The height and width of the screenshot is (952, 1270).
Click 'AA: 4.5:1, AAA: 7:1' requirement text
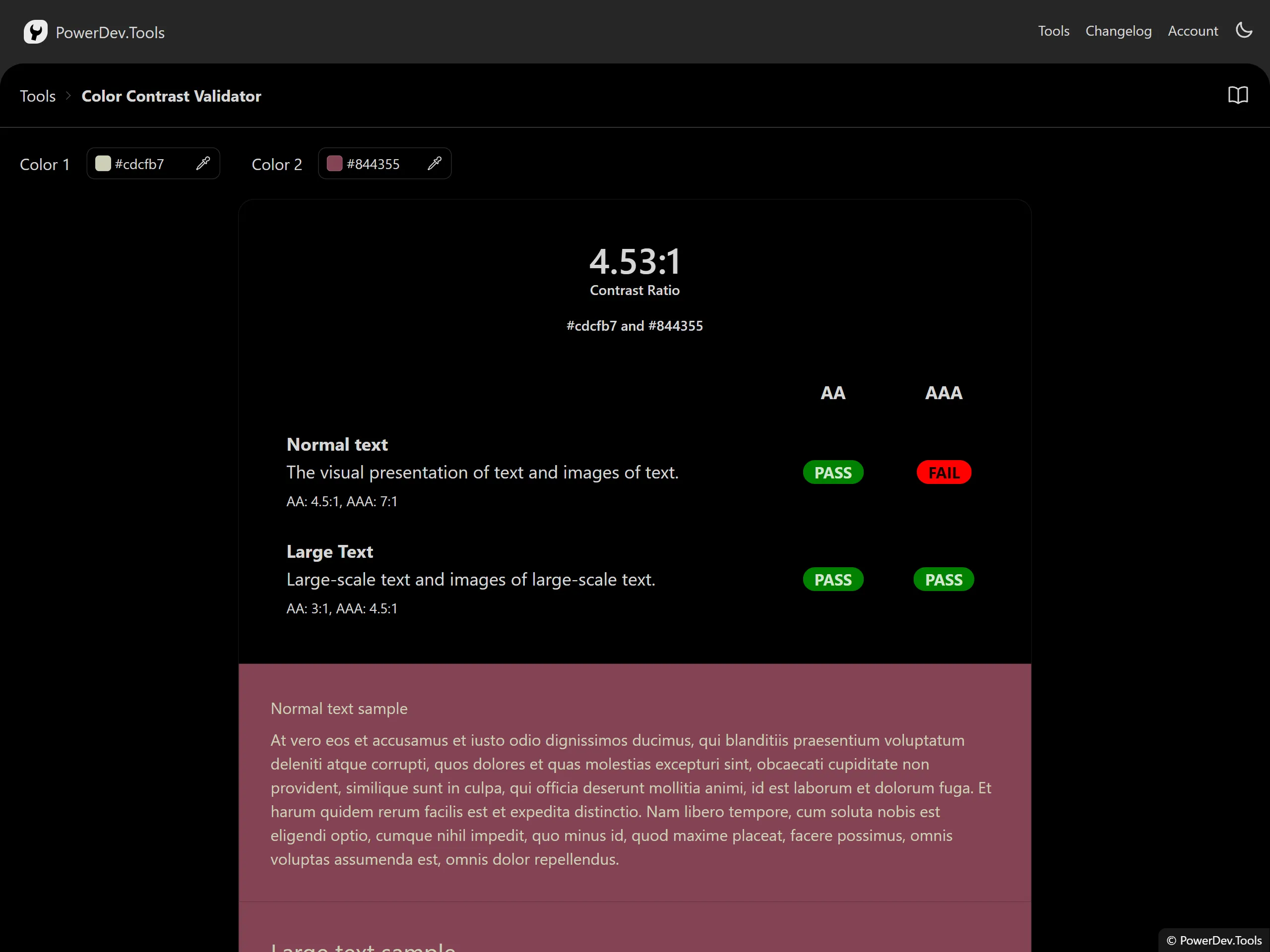pyautogui.click(x=342, y=502)
